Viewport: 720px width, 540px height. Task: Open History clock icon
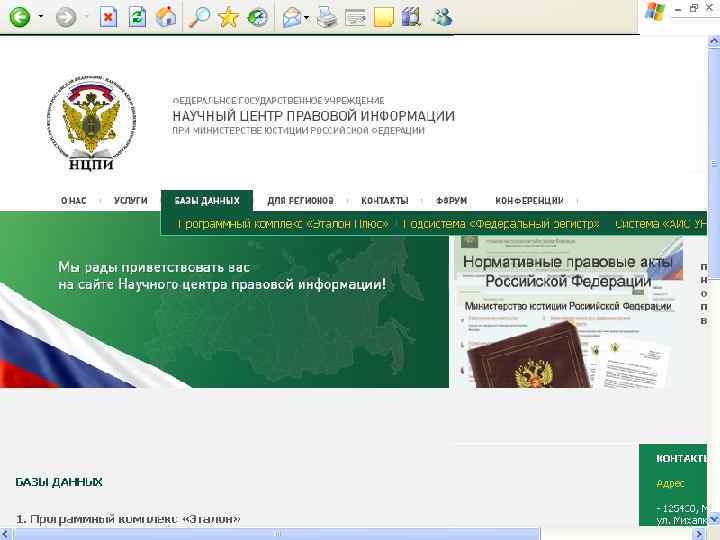[x=257, y=17]
